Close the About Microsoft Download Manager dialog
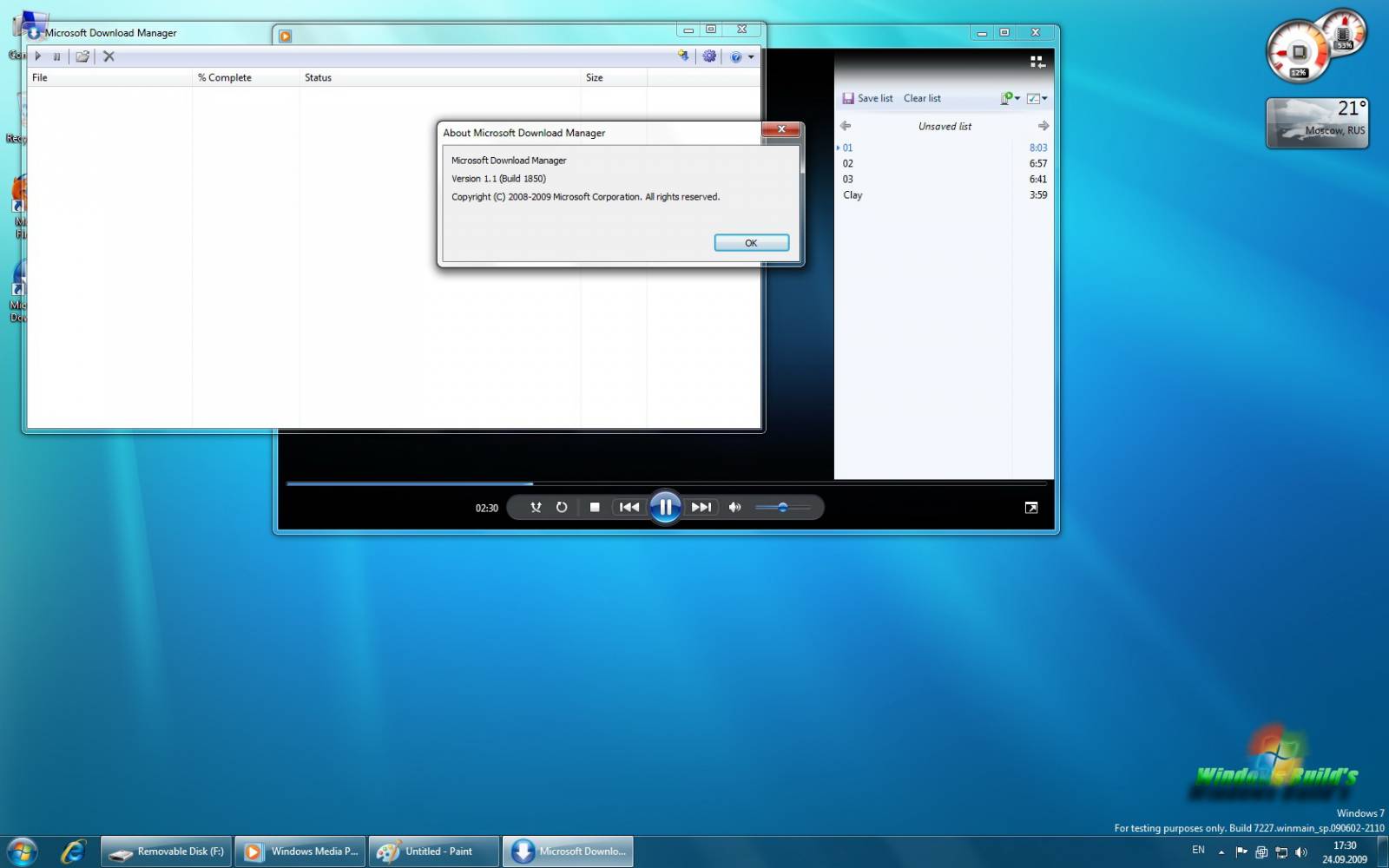The image size is (1389, 868). (781, 129)
